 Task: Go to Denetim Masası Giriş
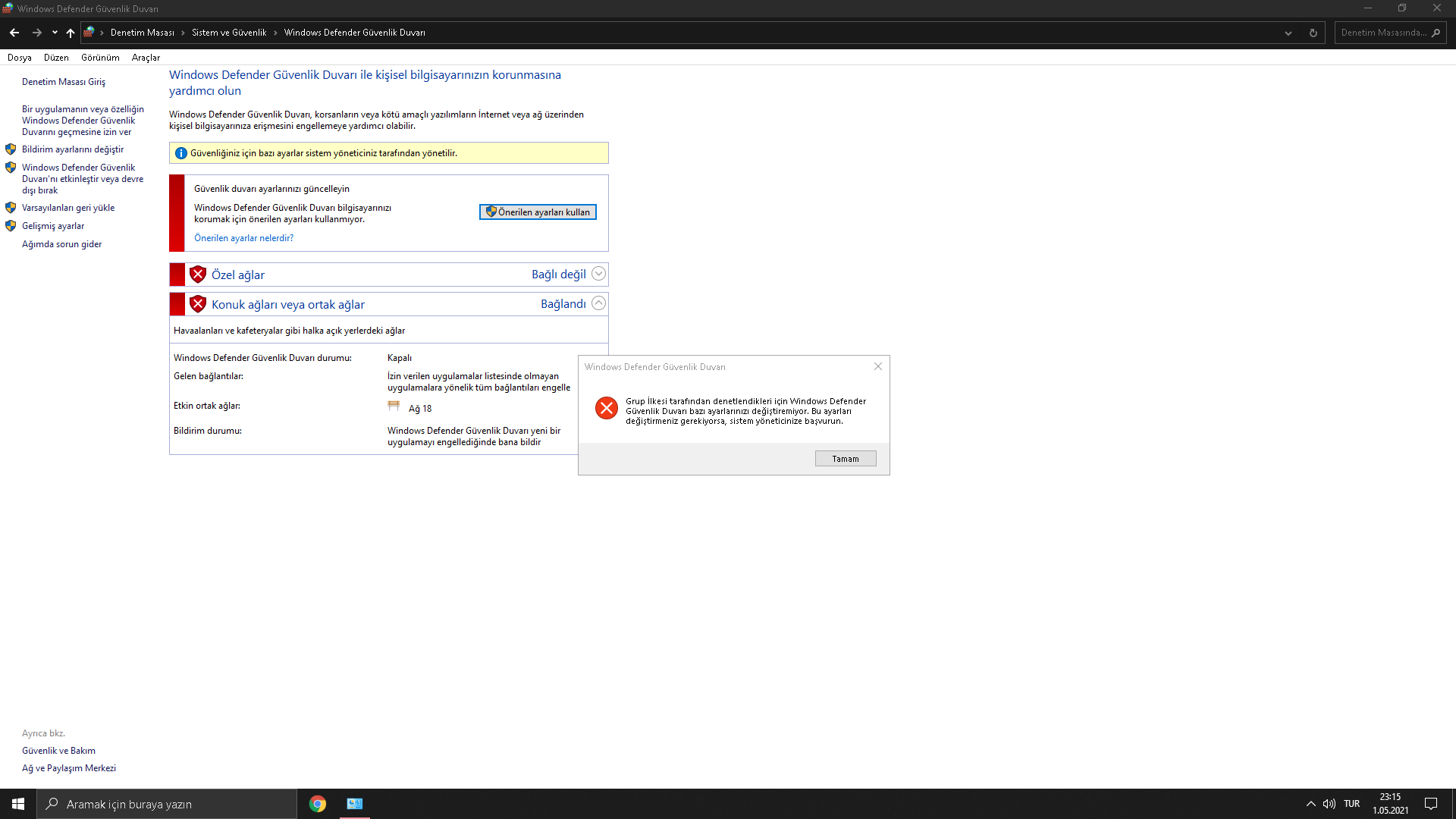point(64,82)
